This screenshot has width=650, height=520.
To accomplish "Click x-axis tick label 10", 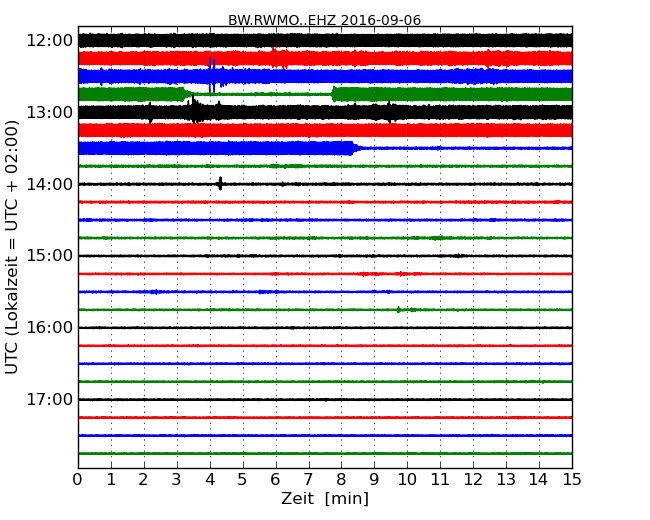I will [x=407, y=480].
